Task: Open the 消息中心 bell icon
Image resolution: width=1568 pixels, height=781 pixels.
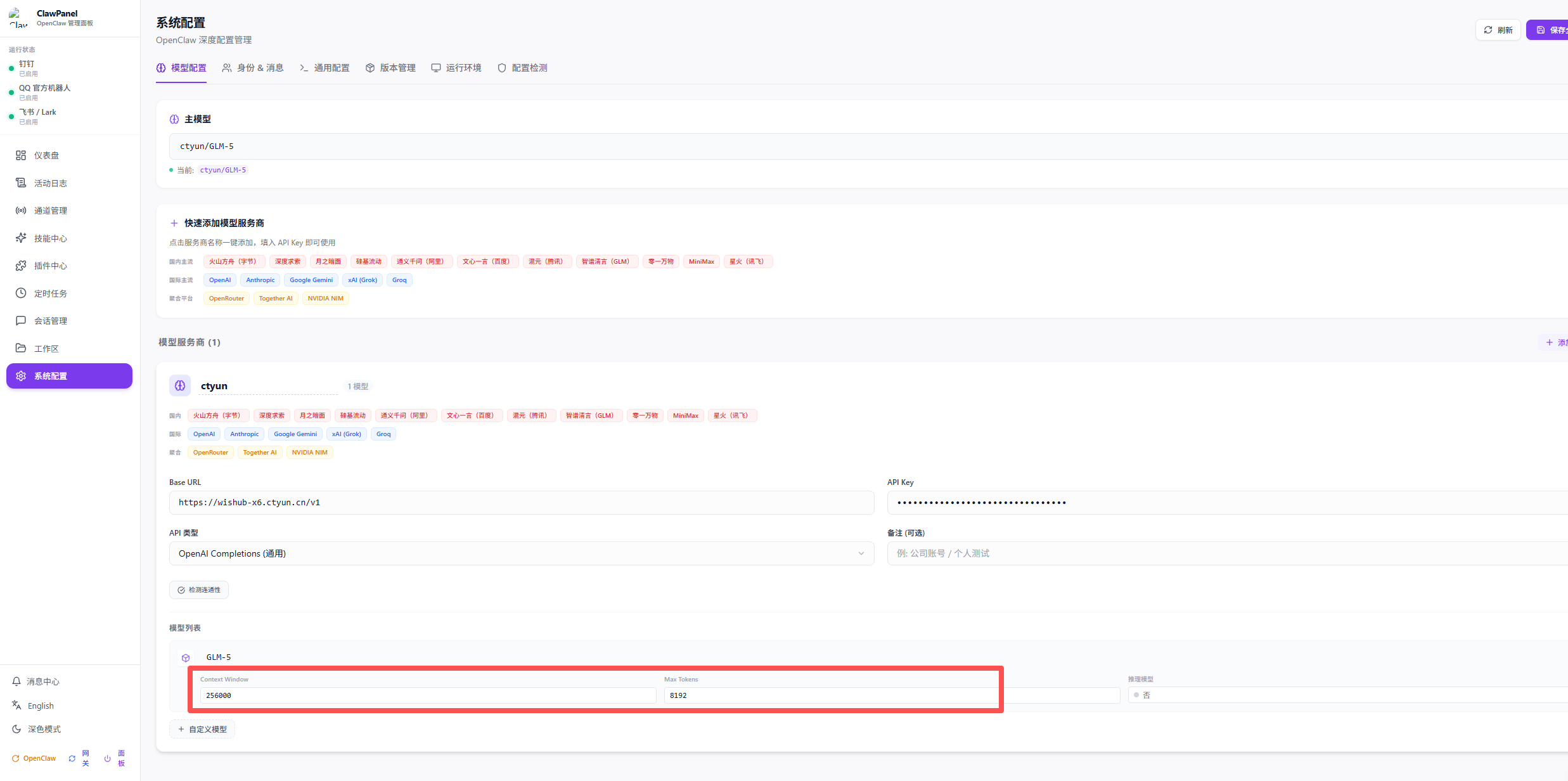Action: click(x=17, y=681)
